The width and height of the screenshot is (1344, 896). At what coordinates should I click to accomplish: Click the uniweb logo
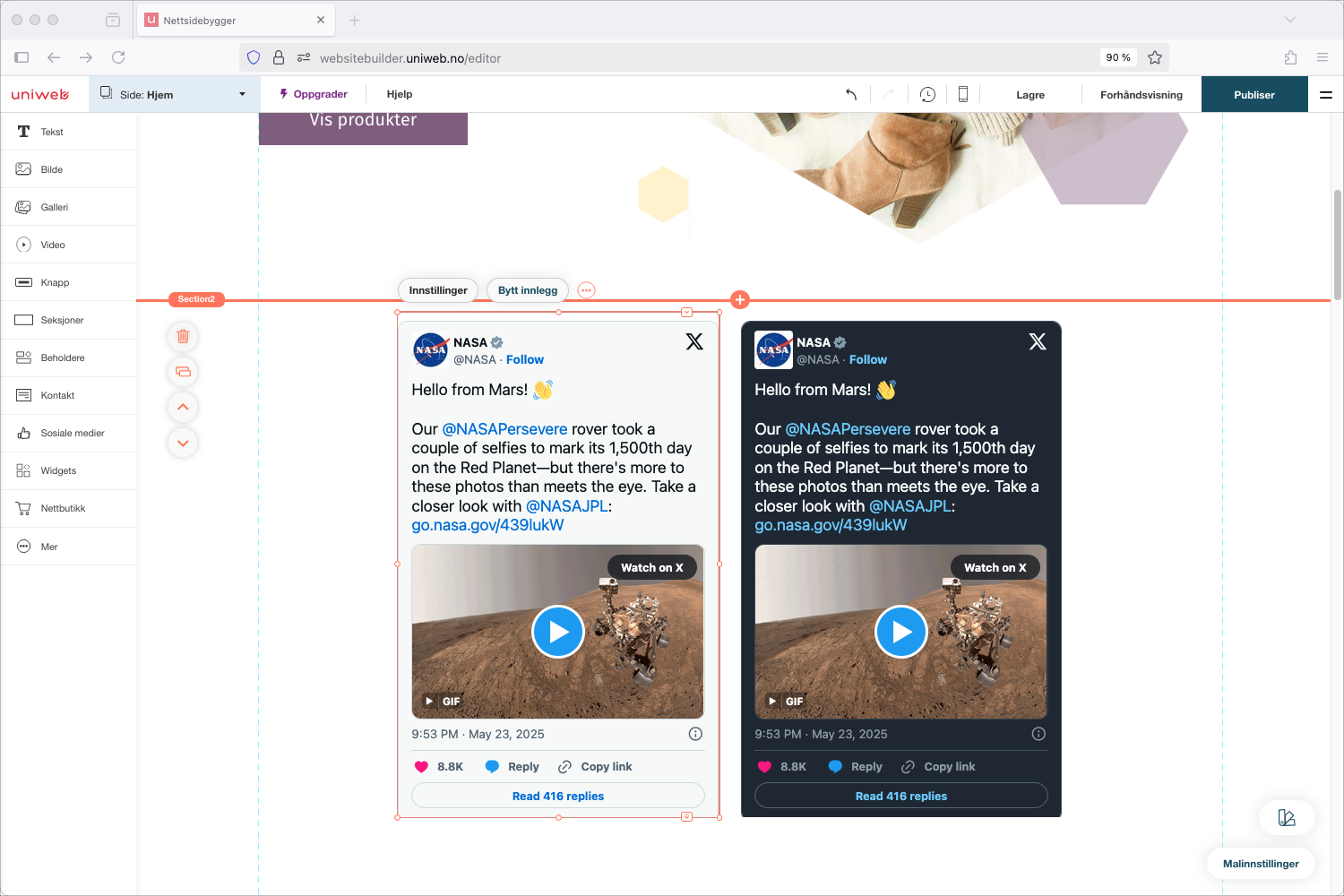point(40,94)
